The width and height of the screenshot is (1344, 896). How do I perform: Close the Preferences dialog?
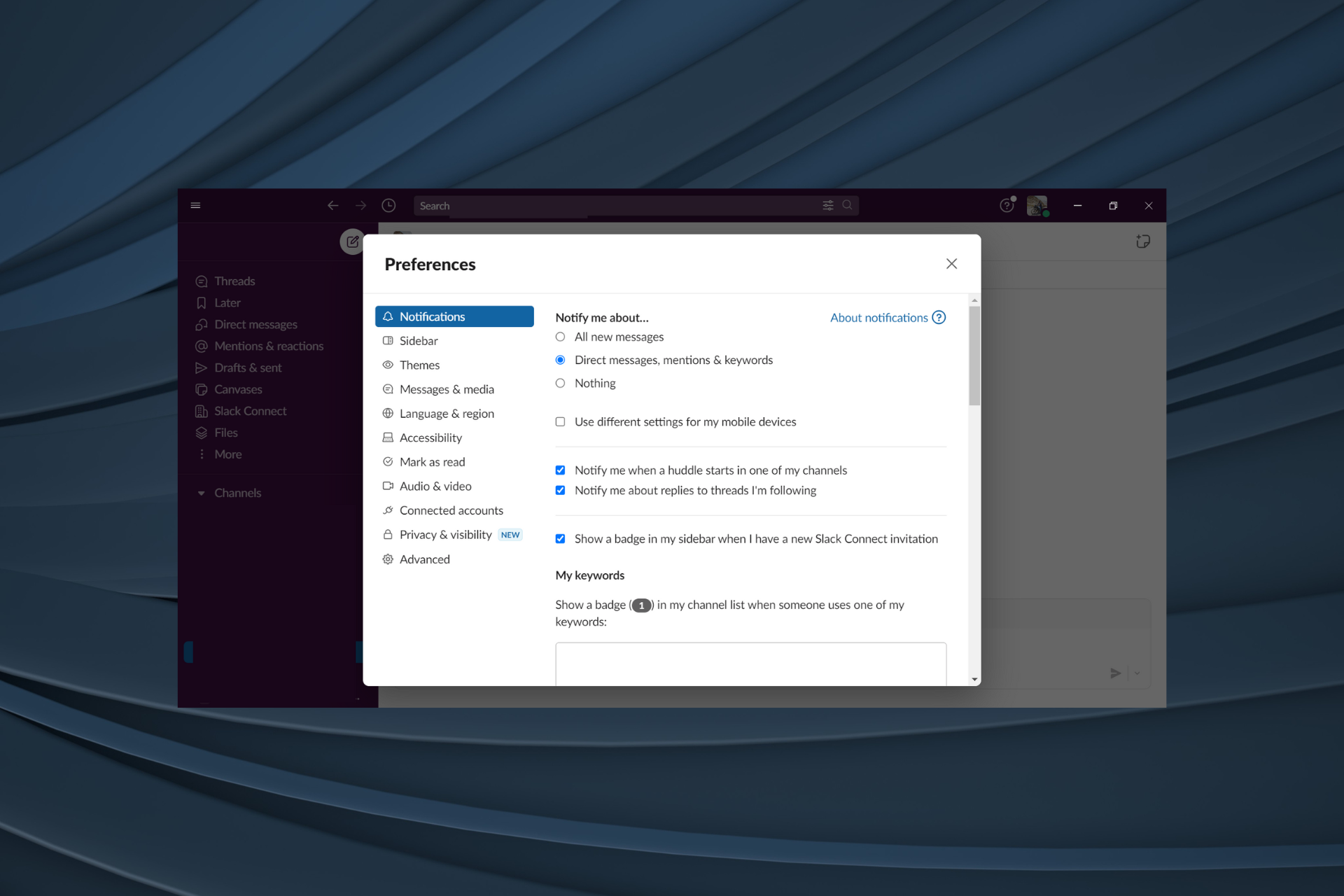pyautogui.click(x=951, y=264)
